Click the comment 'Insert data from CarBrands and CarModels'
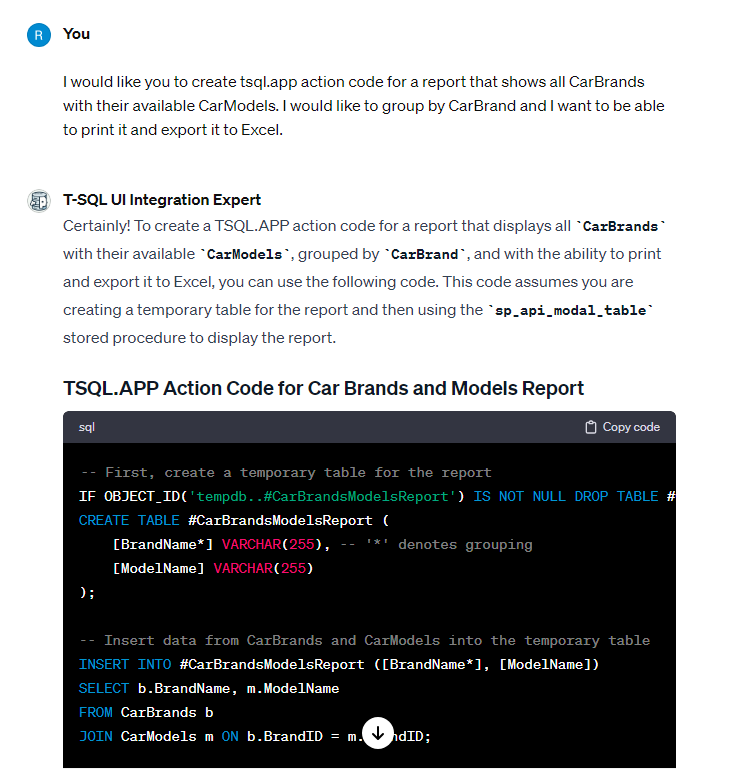Viewport: 731px width, 769px height. click(365, 641)
